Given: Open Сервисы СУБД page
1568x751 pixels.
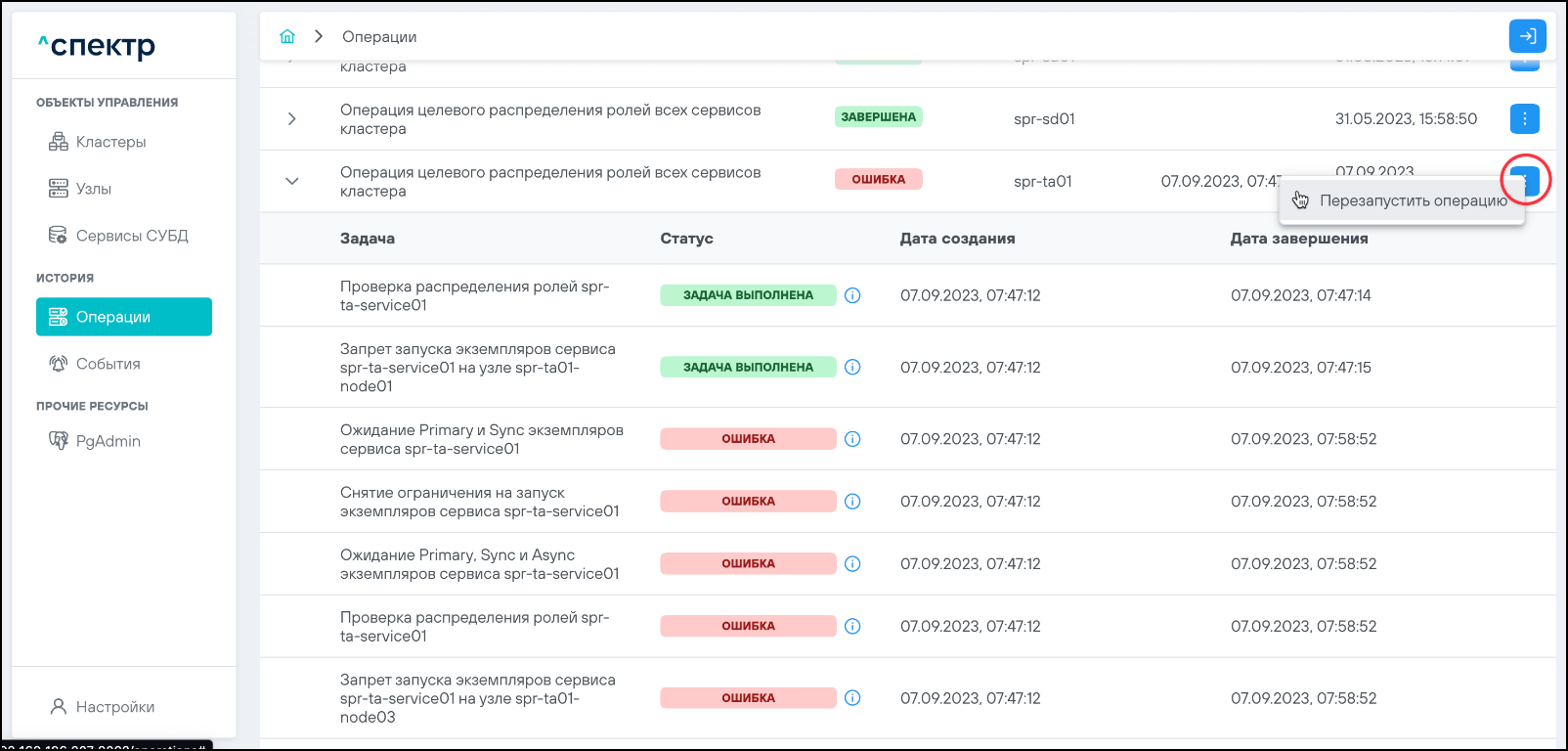Looking at the screenshot, I should pos(131,236).
